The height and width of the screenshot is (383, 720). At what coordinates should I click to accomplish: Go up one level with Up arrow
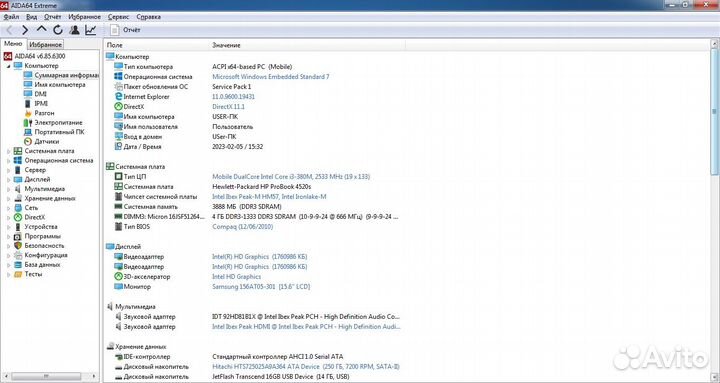(x=41, y=29)
